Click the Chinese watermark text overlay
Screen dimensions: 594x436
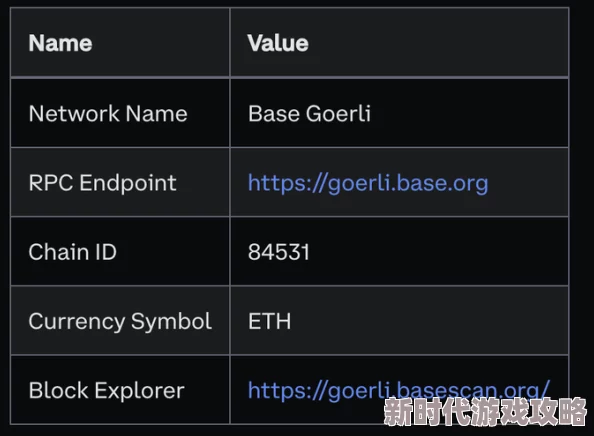(485, 412)
